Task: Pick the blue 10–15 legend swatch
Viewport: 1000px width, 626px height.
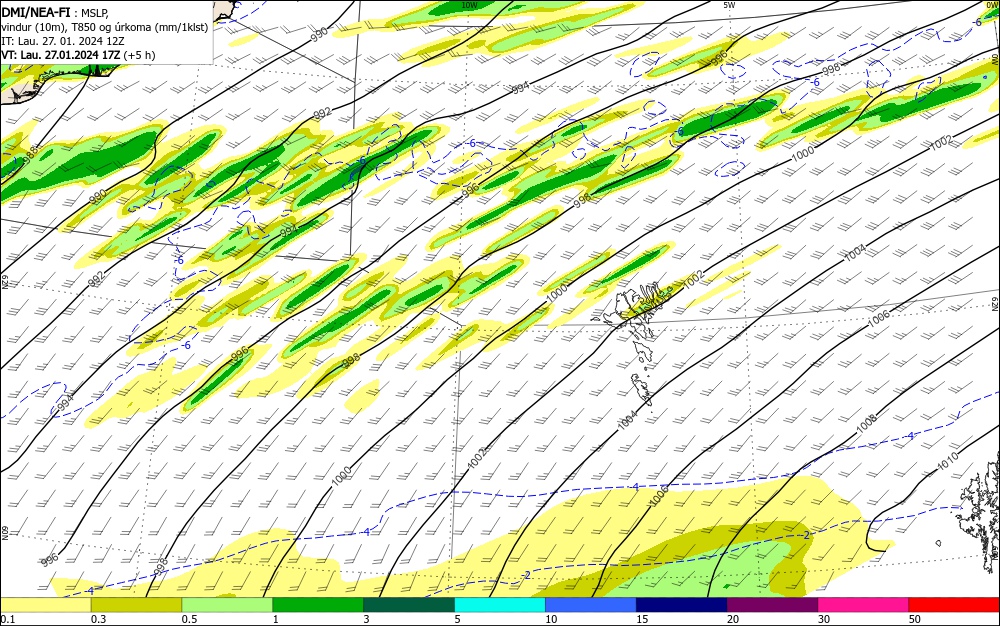Action: pos(591,605)
